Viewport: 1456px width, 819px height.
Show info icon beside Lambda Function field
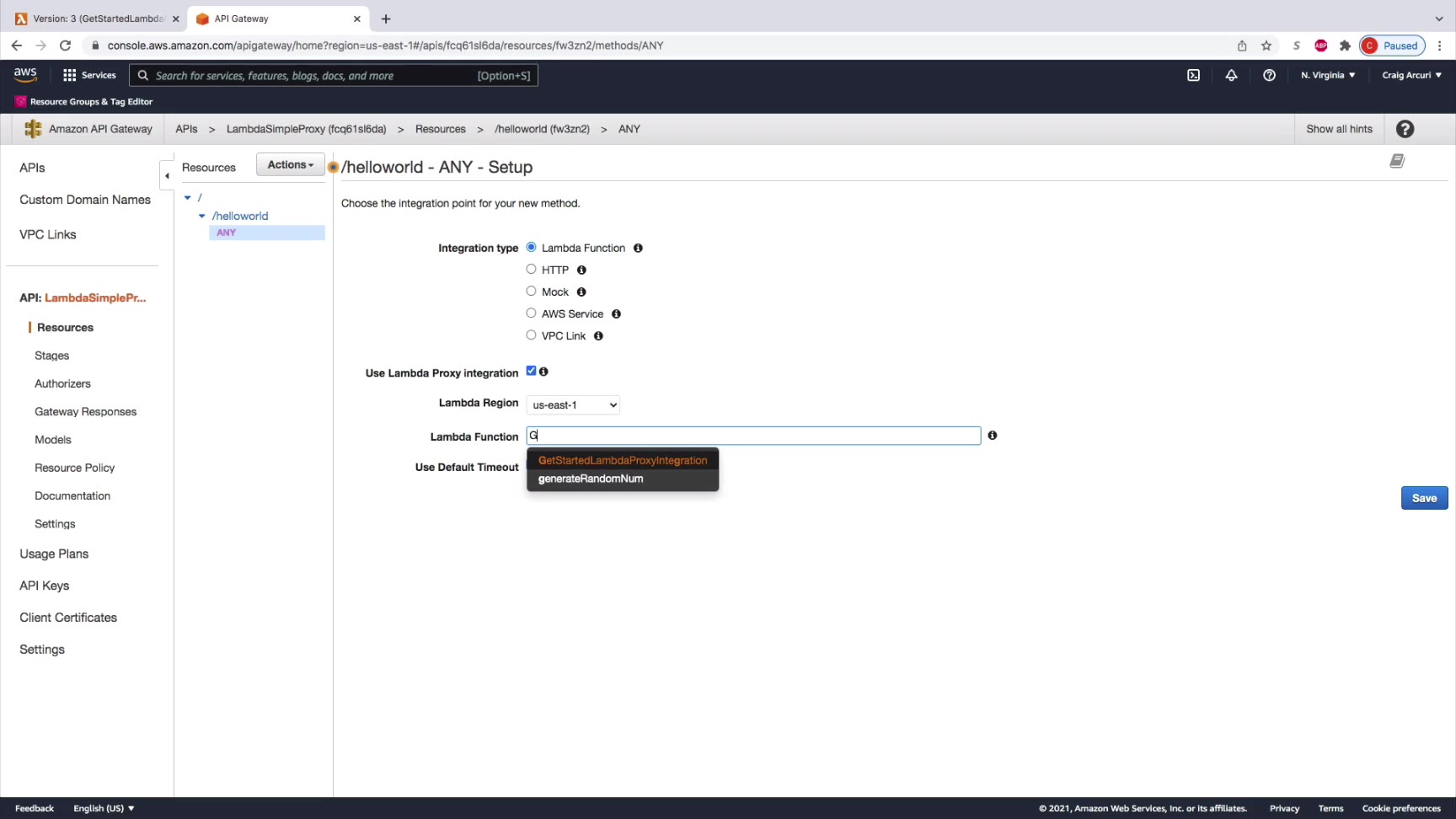(993, 436)
